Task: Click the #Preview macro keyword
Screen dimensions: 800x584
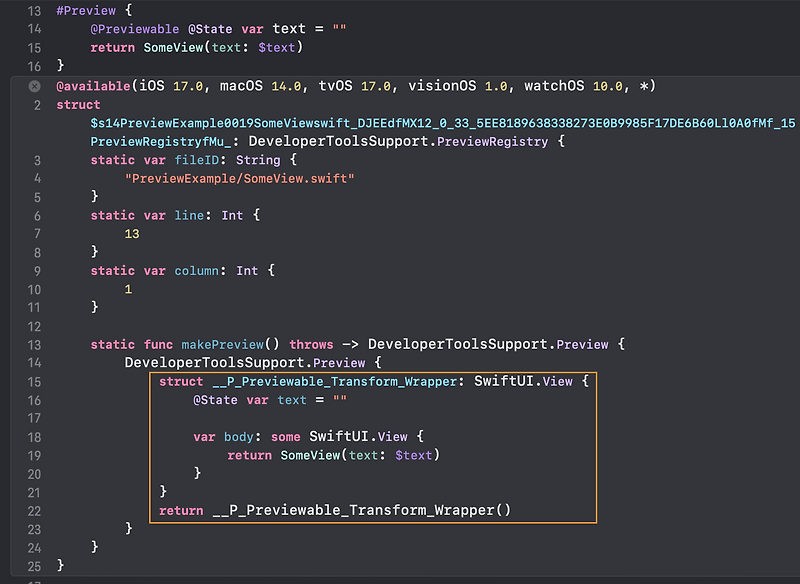Action: (x=86, y=10)
